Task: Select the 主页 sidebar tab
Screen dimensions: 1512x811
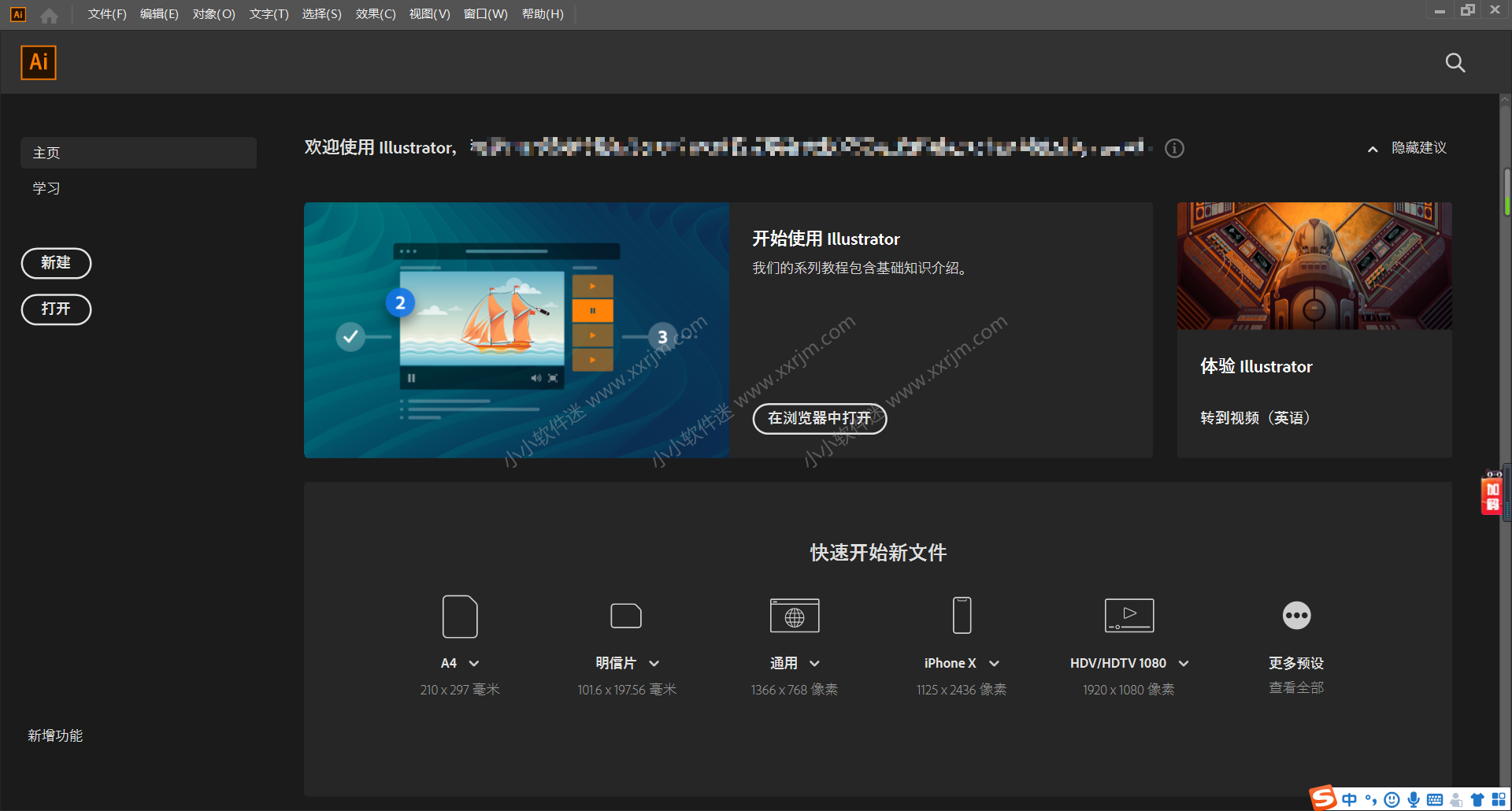Action: coord(139,153)
